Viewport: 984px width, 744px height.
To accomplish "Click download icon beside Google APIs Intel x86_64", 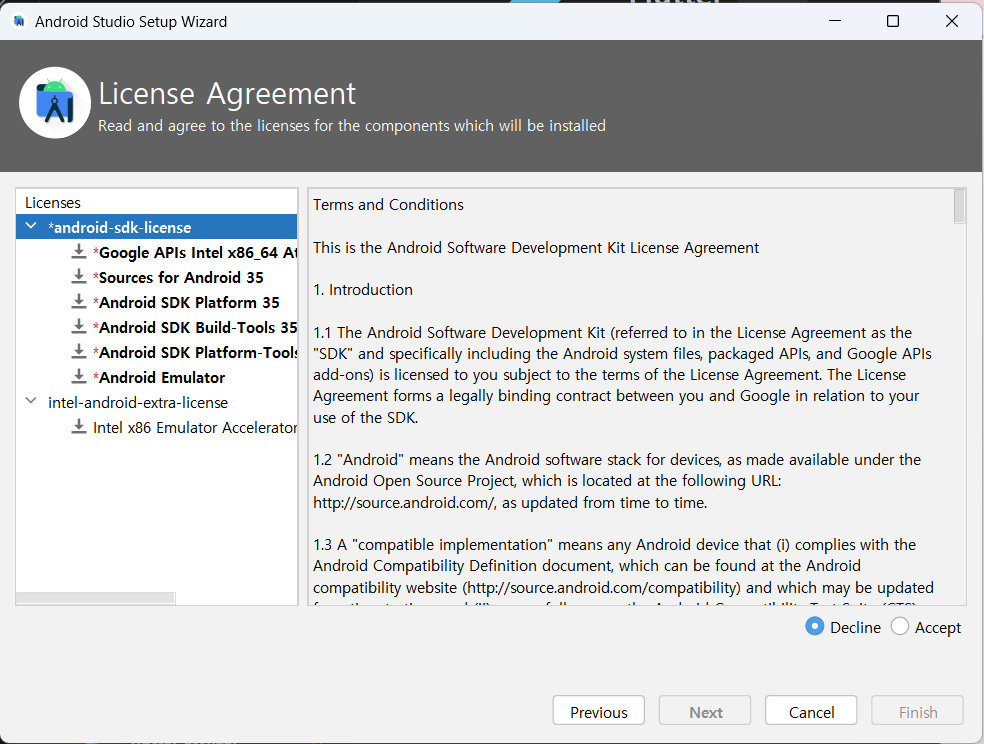I will click(x=78, y=252).
